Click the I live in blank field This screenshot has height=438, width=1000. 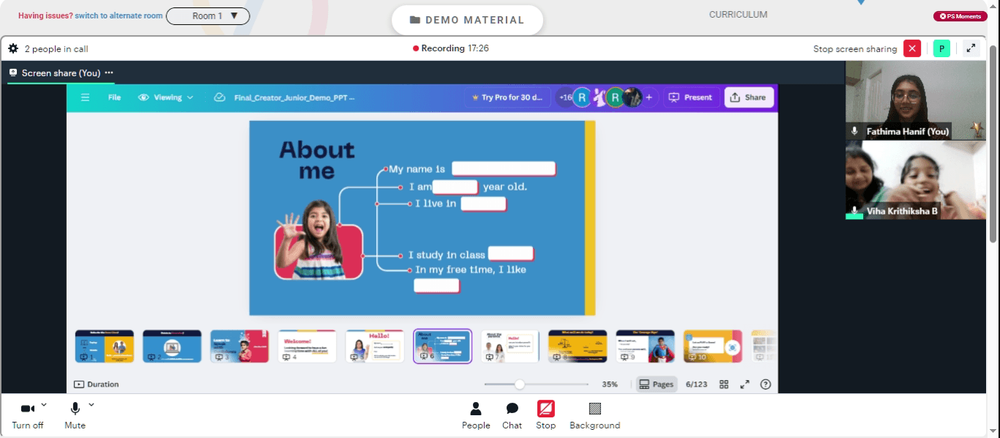click(x=483, y=204)
